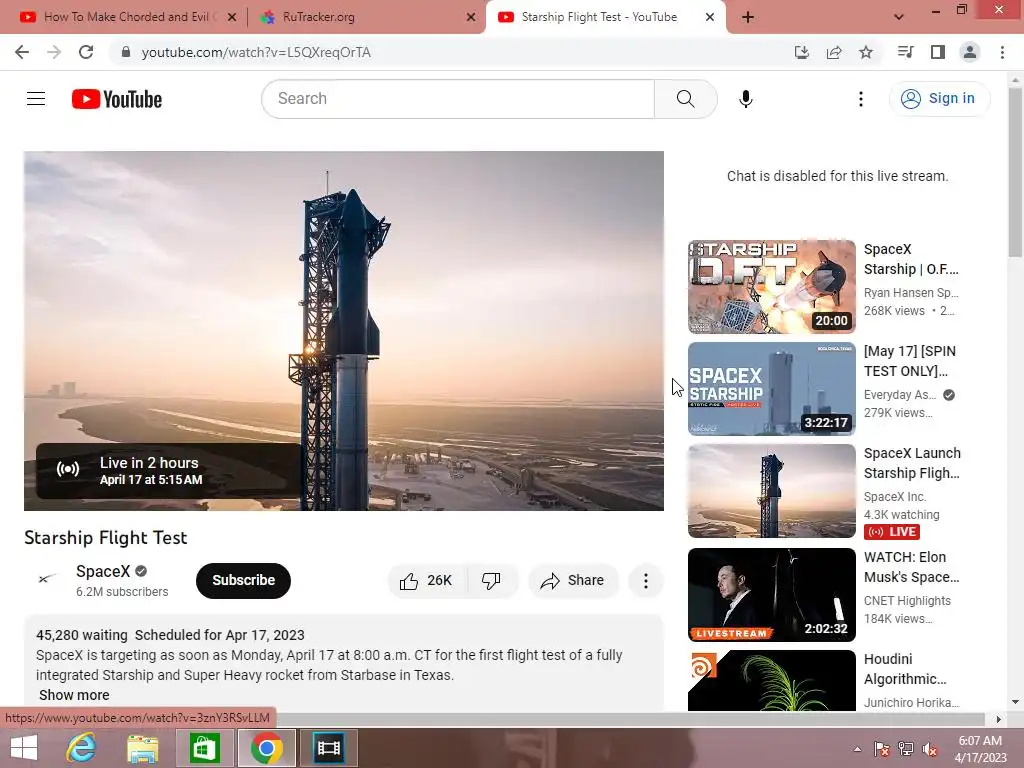Click the Chrome taskbar icon
The height and width of the screenshot is (768, 1024).
(x=266, y=748)
